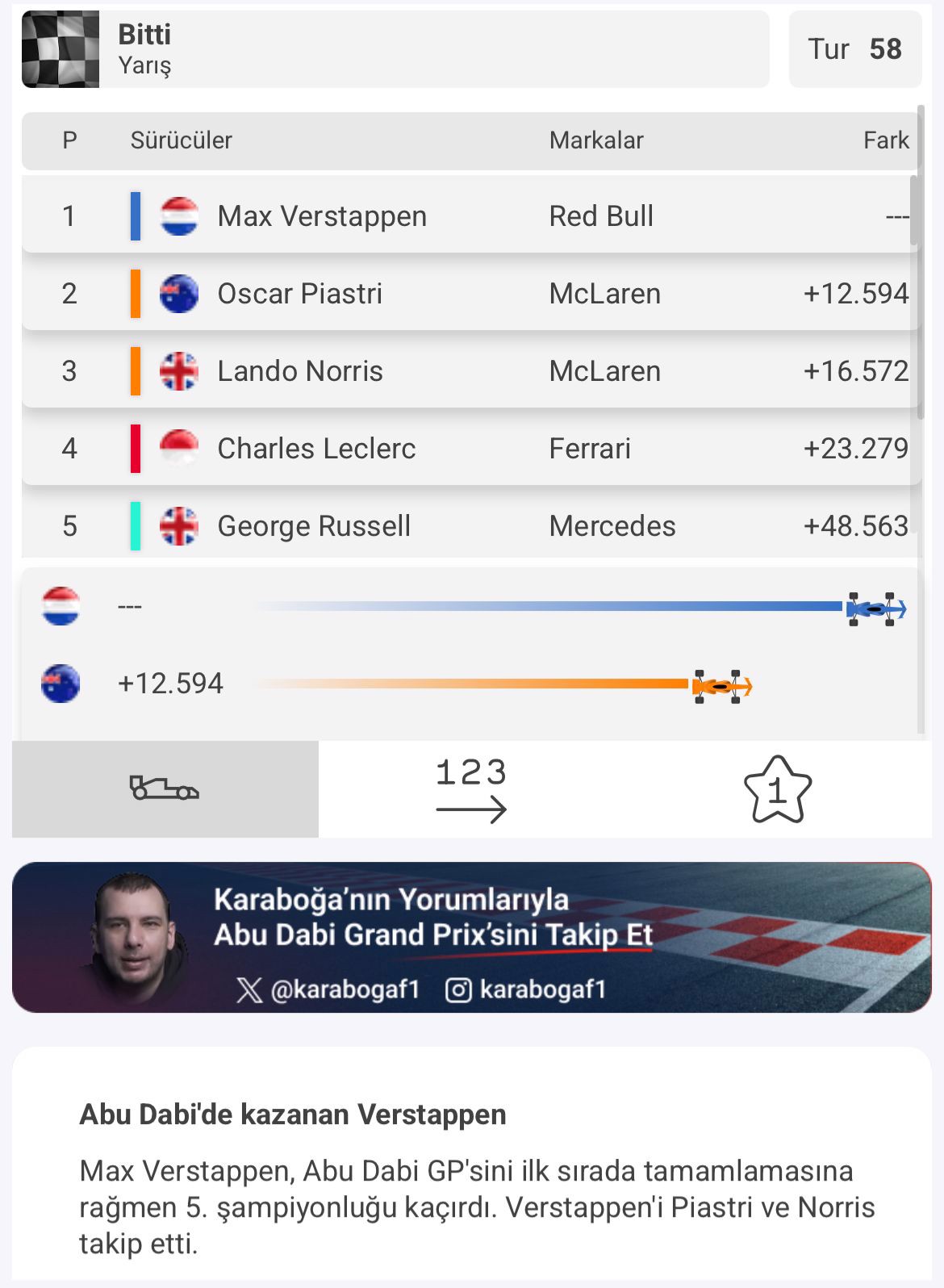Select the Lando Norris result row
944x1288 pixels.
click(x=471, y=371)
